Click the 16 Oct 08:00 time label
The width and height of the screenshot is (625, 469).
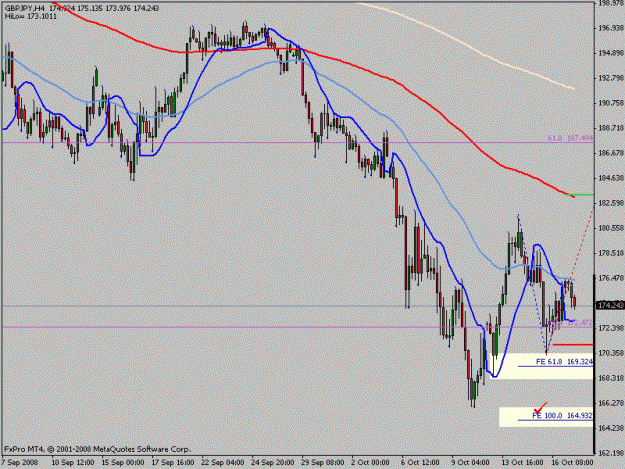tap(572, 463)
